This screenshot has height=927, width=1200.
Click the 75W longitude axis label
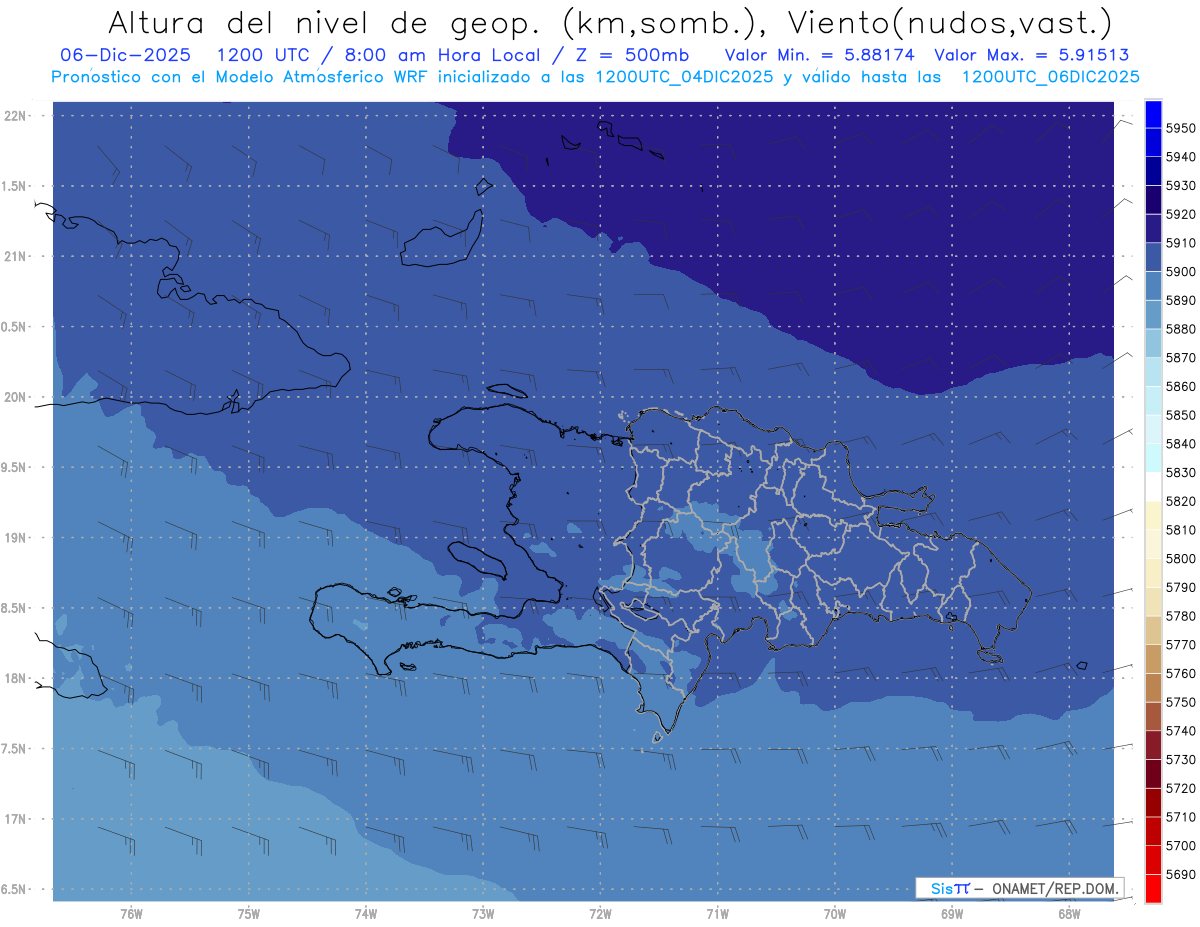point(249,913)
